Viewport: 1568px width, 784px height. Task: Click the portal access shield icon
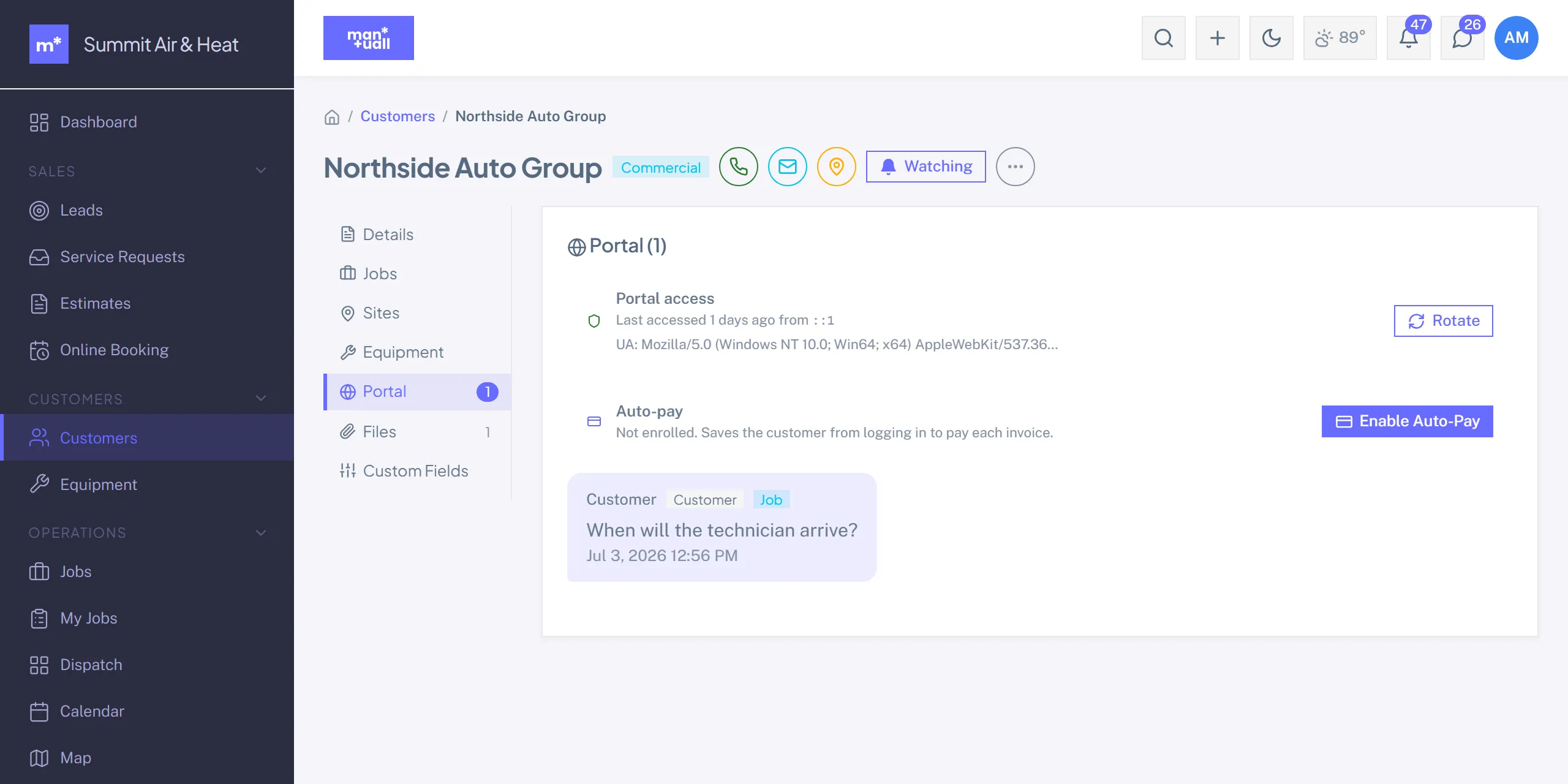pyautogui.click(x=594, y=321)
